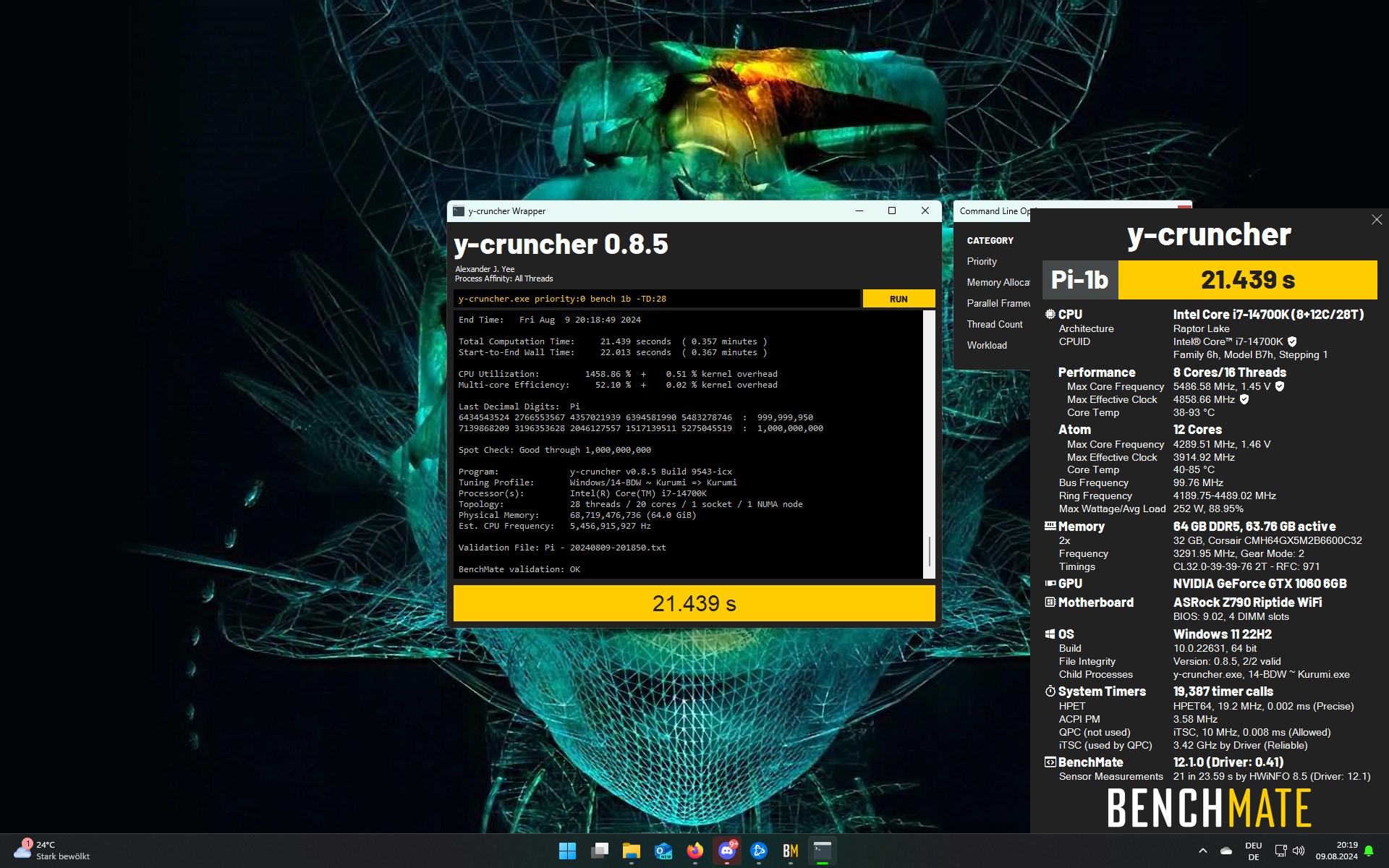Click the System Timers clock icon
The height and width of the screenshot is (868, 1389).
click(x=1050, y=691)
